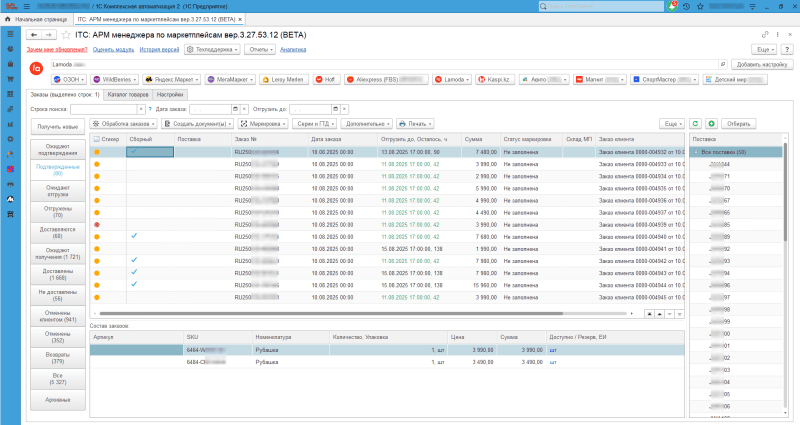This screenshot has height=425, width=800.
Task: Select the WildBerries marketplace option
Action: pos(113,79)
